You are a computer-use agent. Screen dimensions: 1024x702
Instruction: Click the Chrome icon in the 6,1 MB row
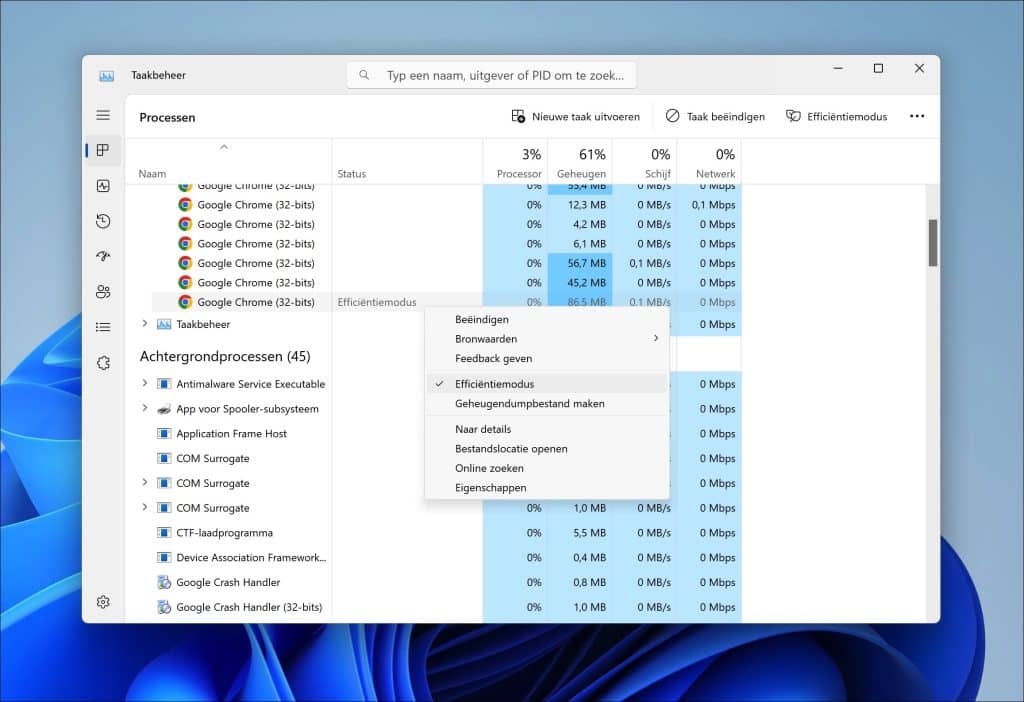click(185, 244)
